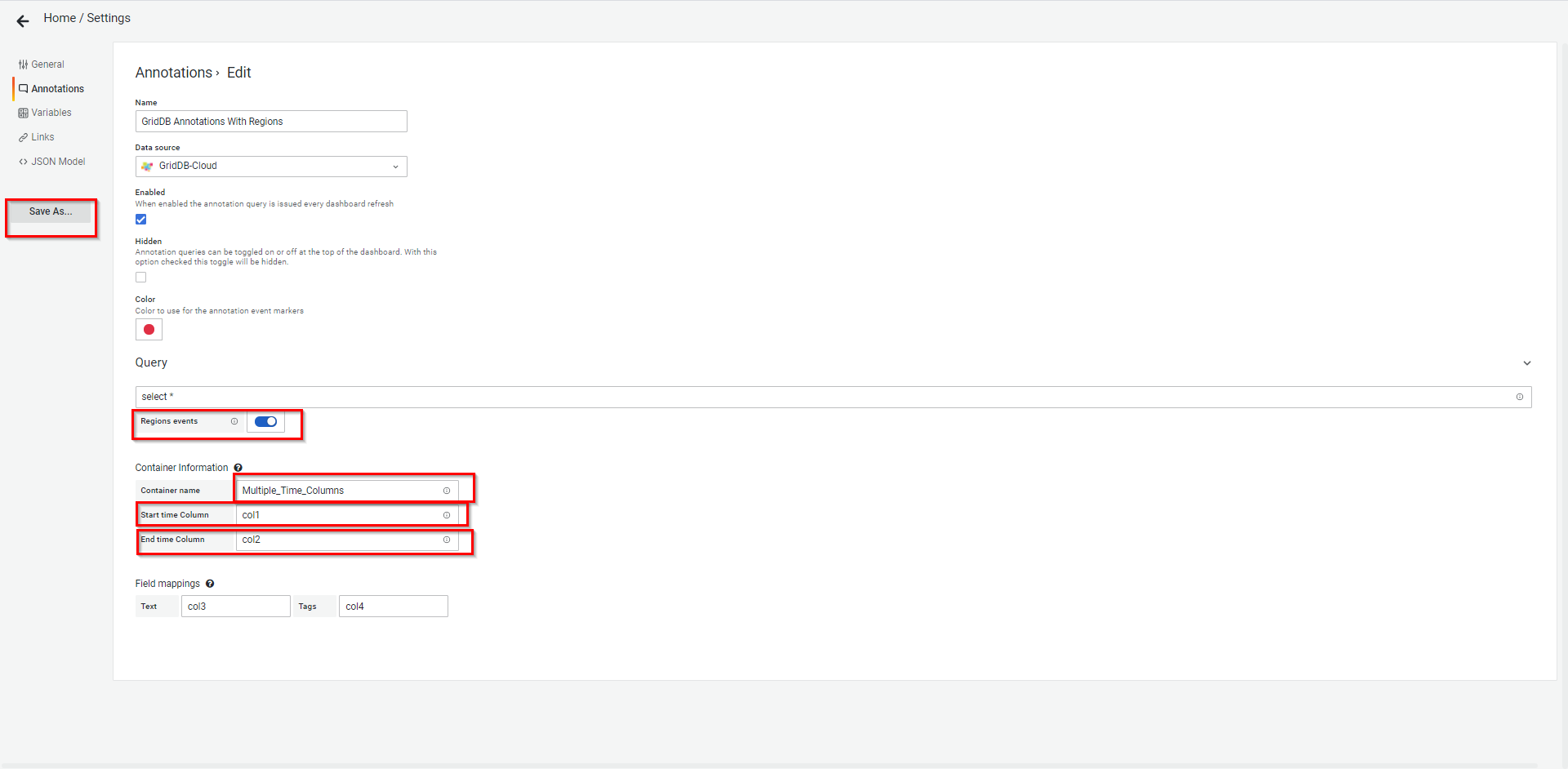Go to the General settings tab
Viewport: 1568px width, 769px height.
[x=47, y=64]
